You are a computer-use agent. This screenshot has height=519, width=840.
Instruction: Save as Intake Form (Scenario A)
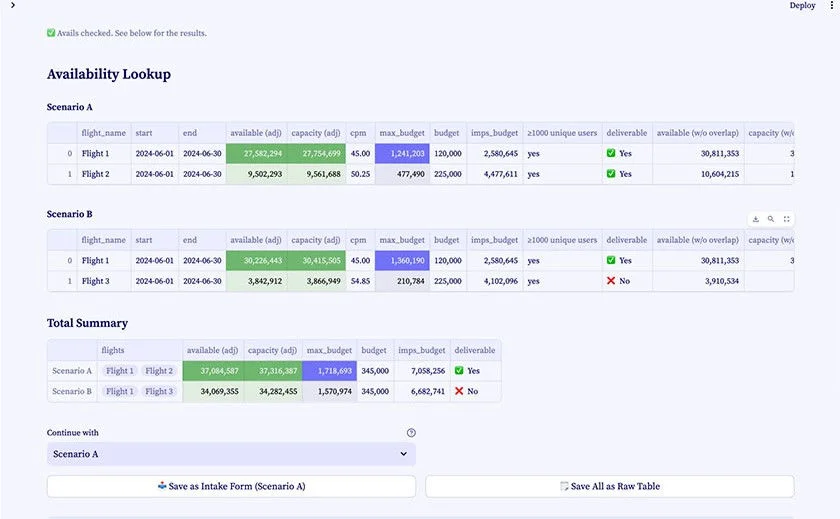[231, 486]
